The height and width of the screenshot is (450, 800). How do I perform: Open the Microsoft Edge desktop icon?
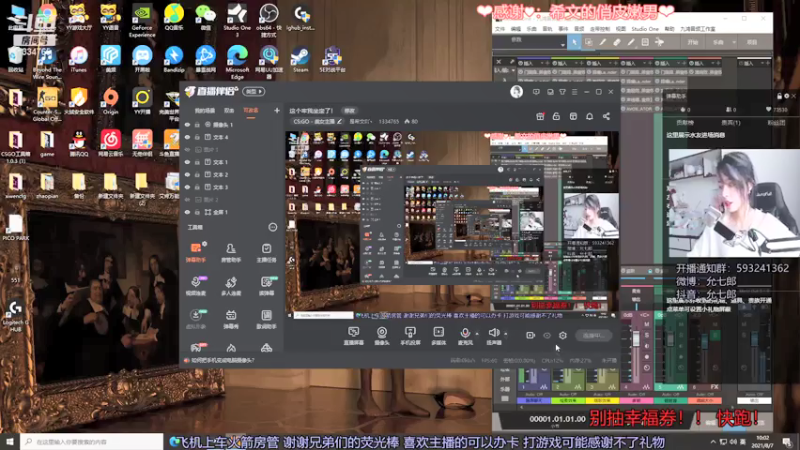coord(237,62)
